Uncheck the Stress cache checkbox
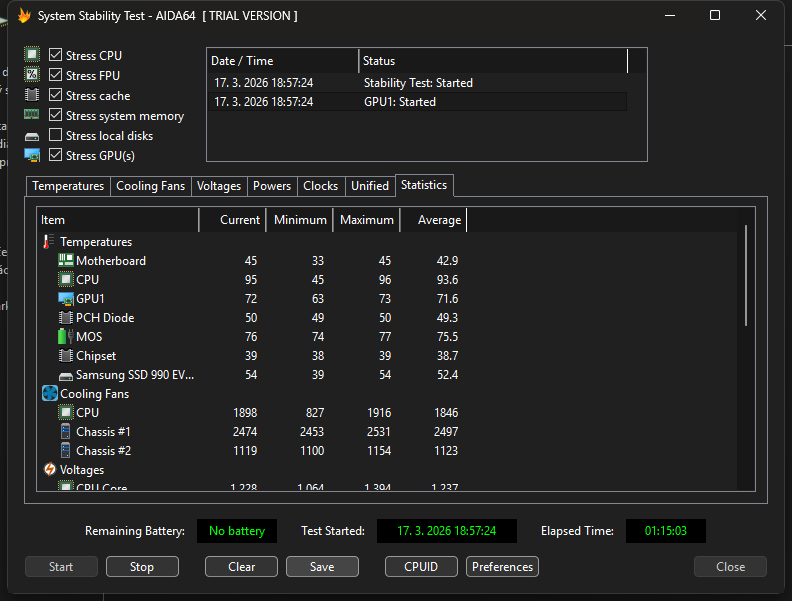The image size is (792, 601). pos(55,95)
